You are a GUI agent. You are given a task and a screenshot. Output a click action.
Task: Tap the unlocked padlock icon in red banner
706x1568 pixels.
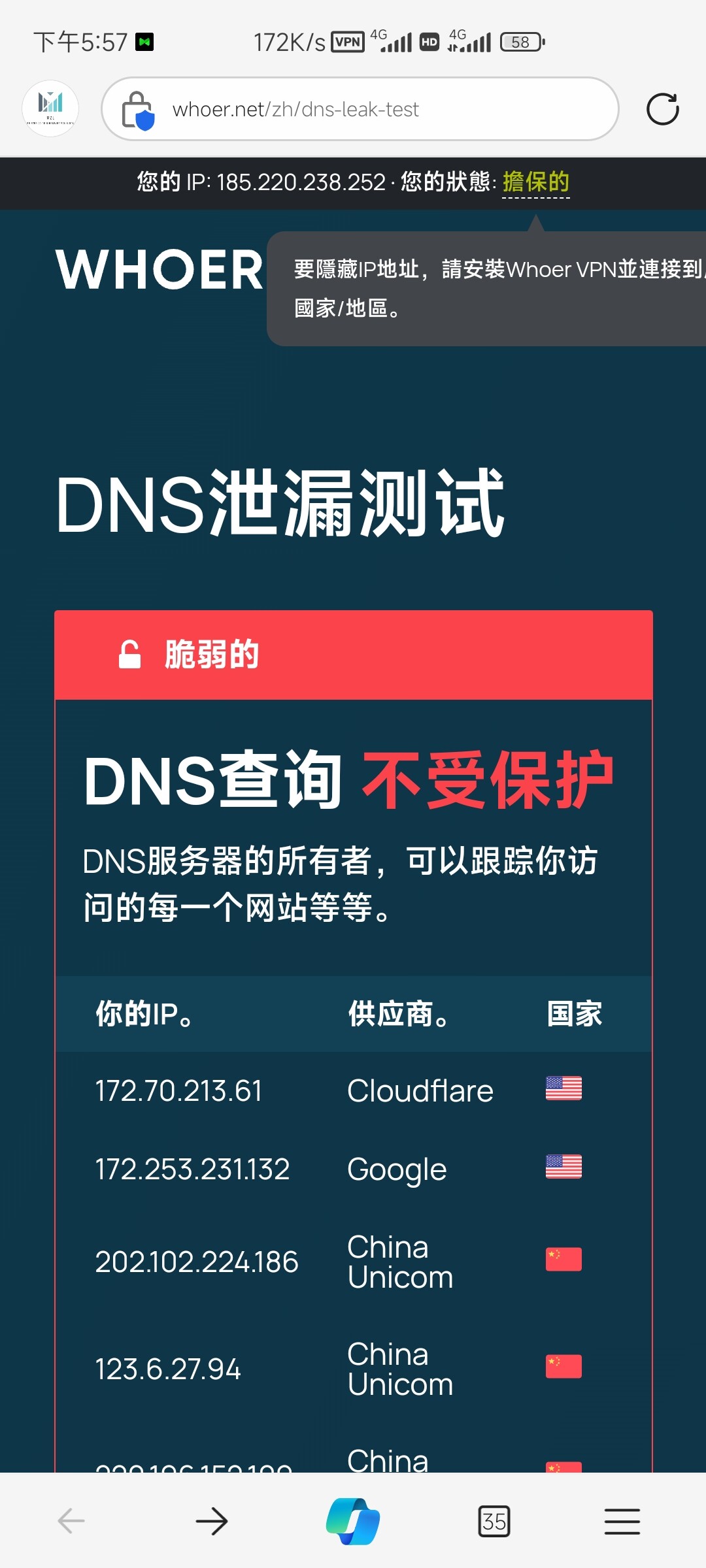click(x=129, y=655)
